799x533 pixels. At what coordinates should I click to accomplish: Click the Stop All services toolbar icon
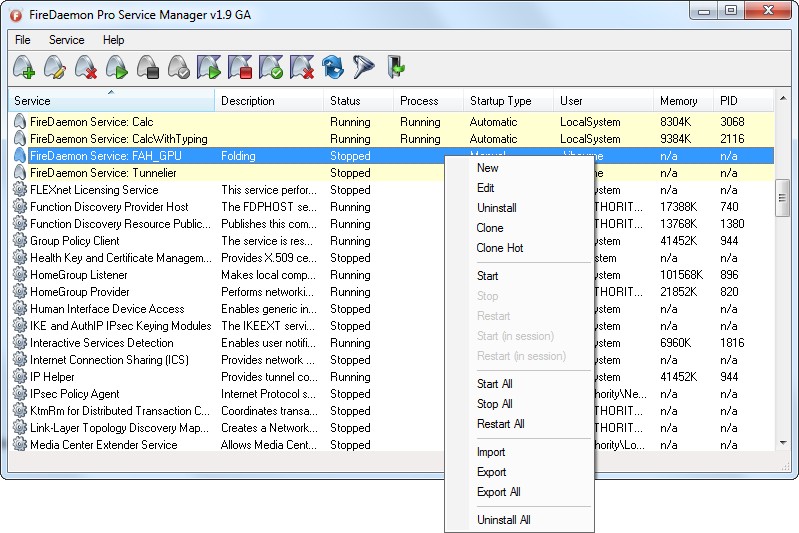pos(240,68)
